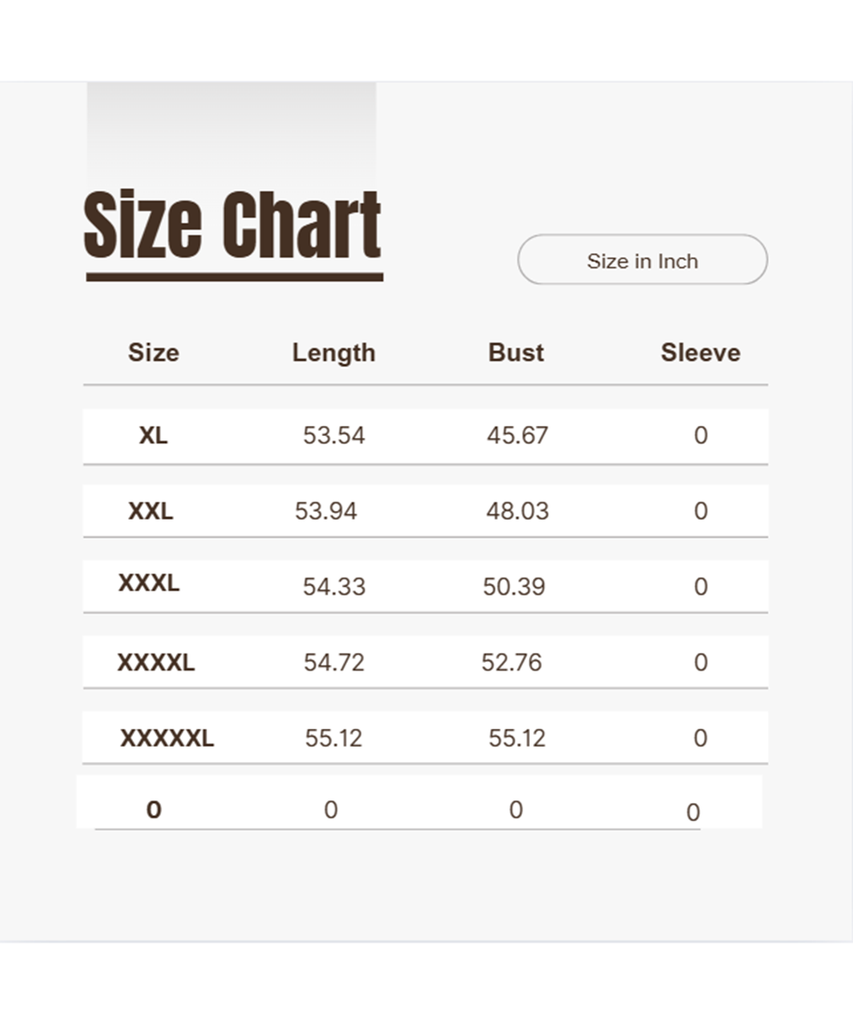The image size is (853, 1024).
Task: Click the XXXL size row label
Action: [149, 584]
